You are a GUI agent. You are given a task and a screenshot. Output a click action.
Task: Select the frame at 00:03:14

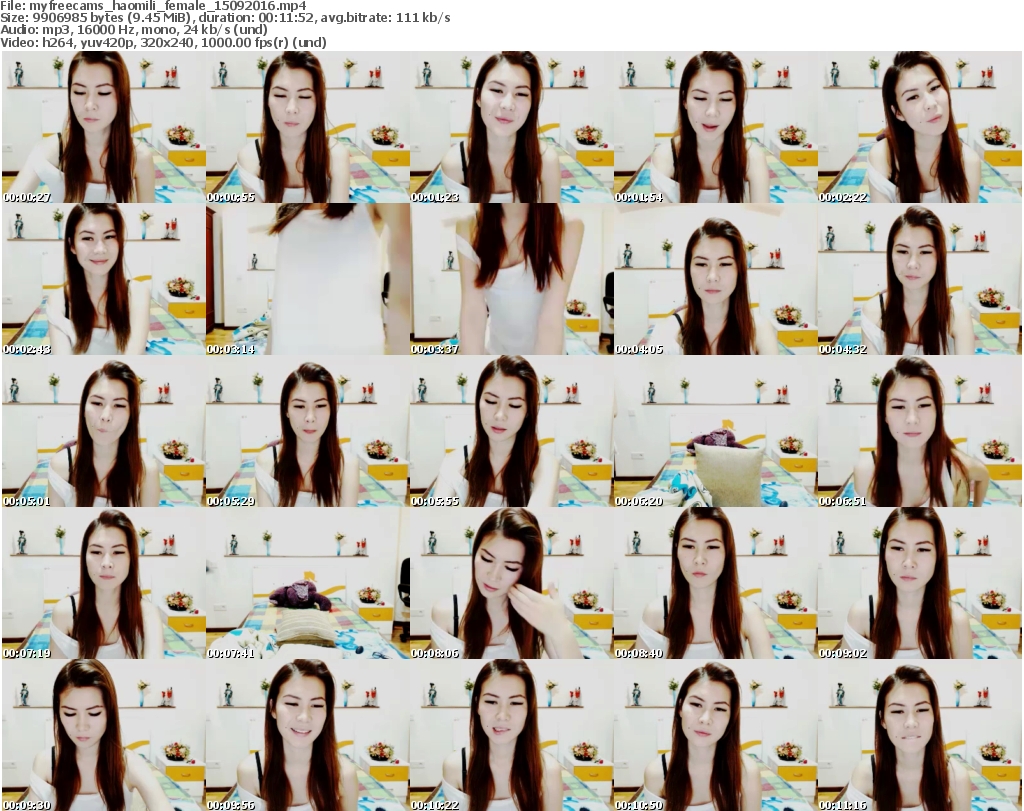click(307, 279)
